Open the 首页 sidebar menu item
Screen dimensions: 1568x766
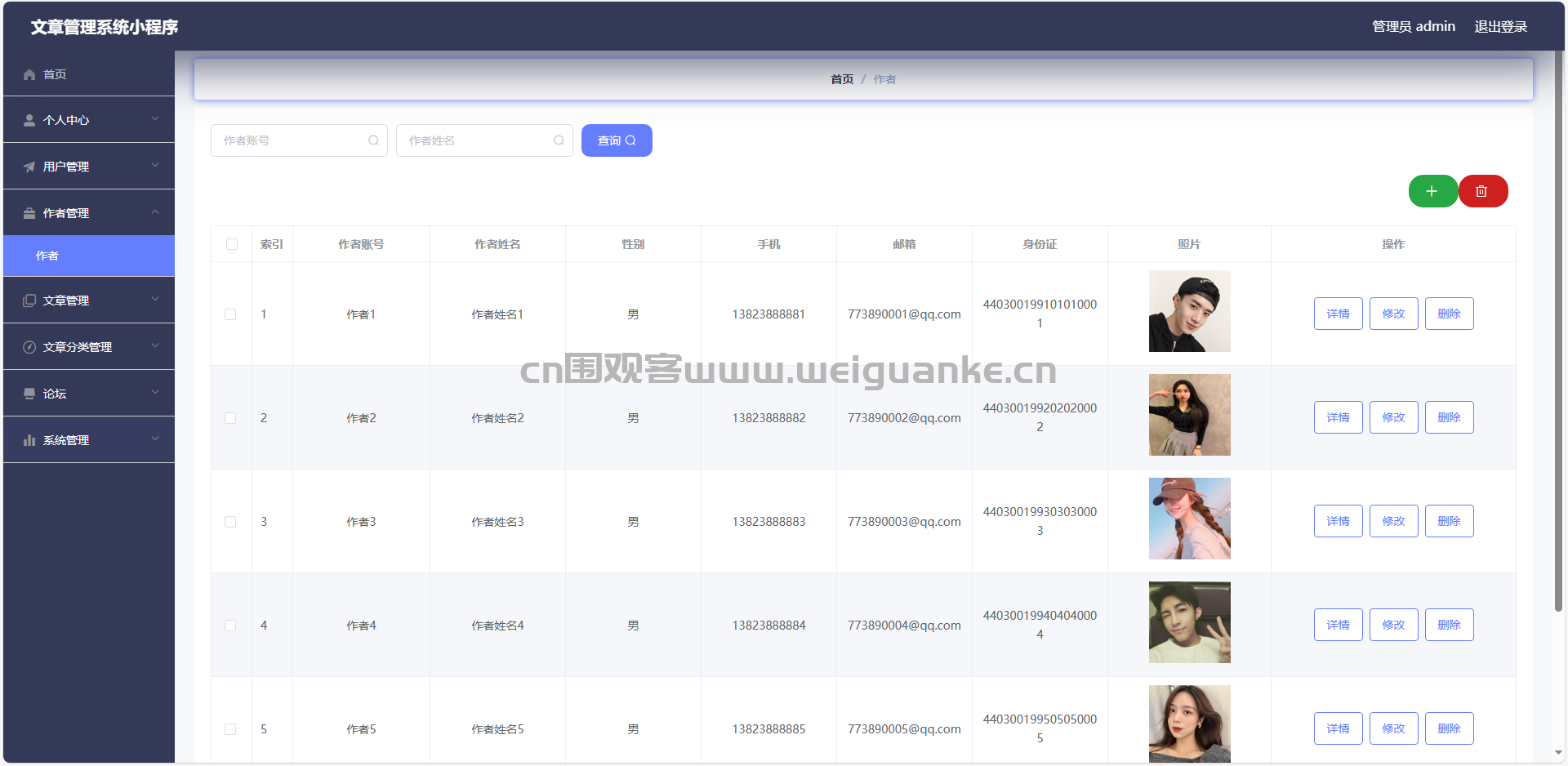(x=89, y=74)
